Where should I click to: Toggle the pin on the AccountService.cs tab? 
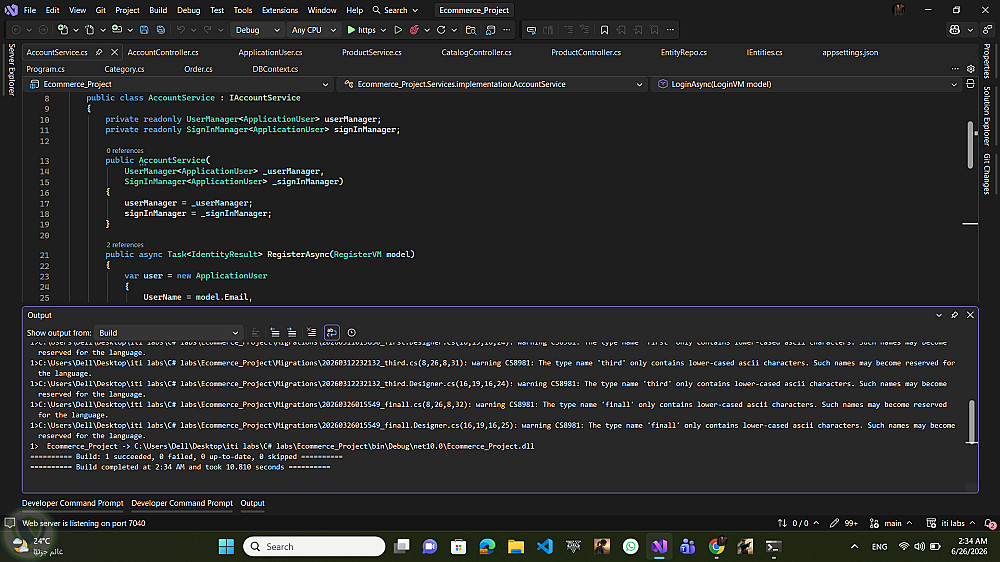coord(99,52)
